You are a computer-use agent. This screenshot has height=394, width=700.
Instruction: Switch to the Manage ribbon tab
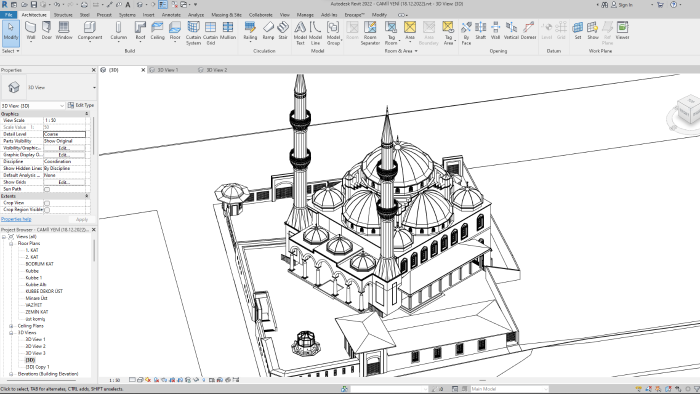click(x=305, y=15)
